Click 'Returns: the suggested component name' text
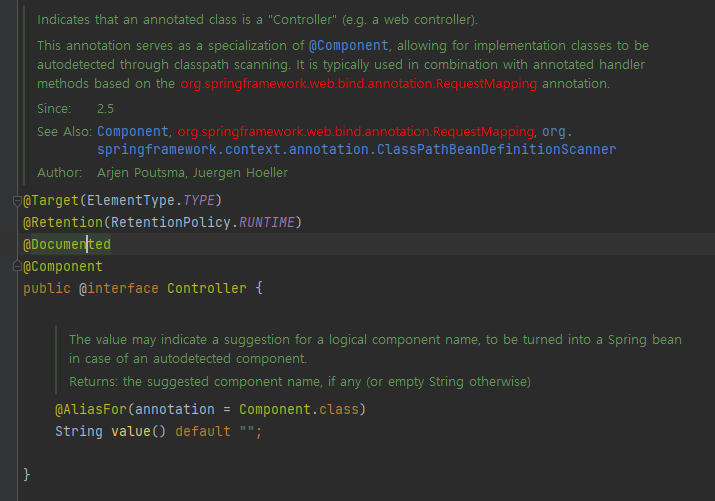The width and height of the screenshot is (715, 501). pos(300,382)
